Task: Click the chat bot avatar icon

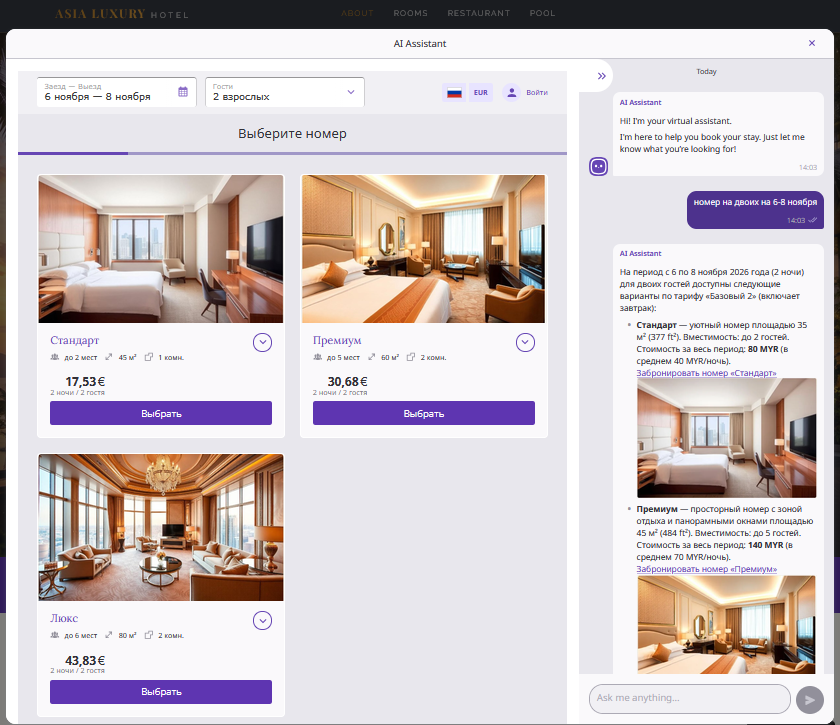Action: point(598,167)
